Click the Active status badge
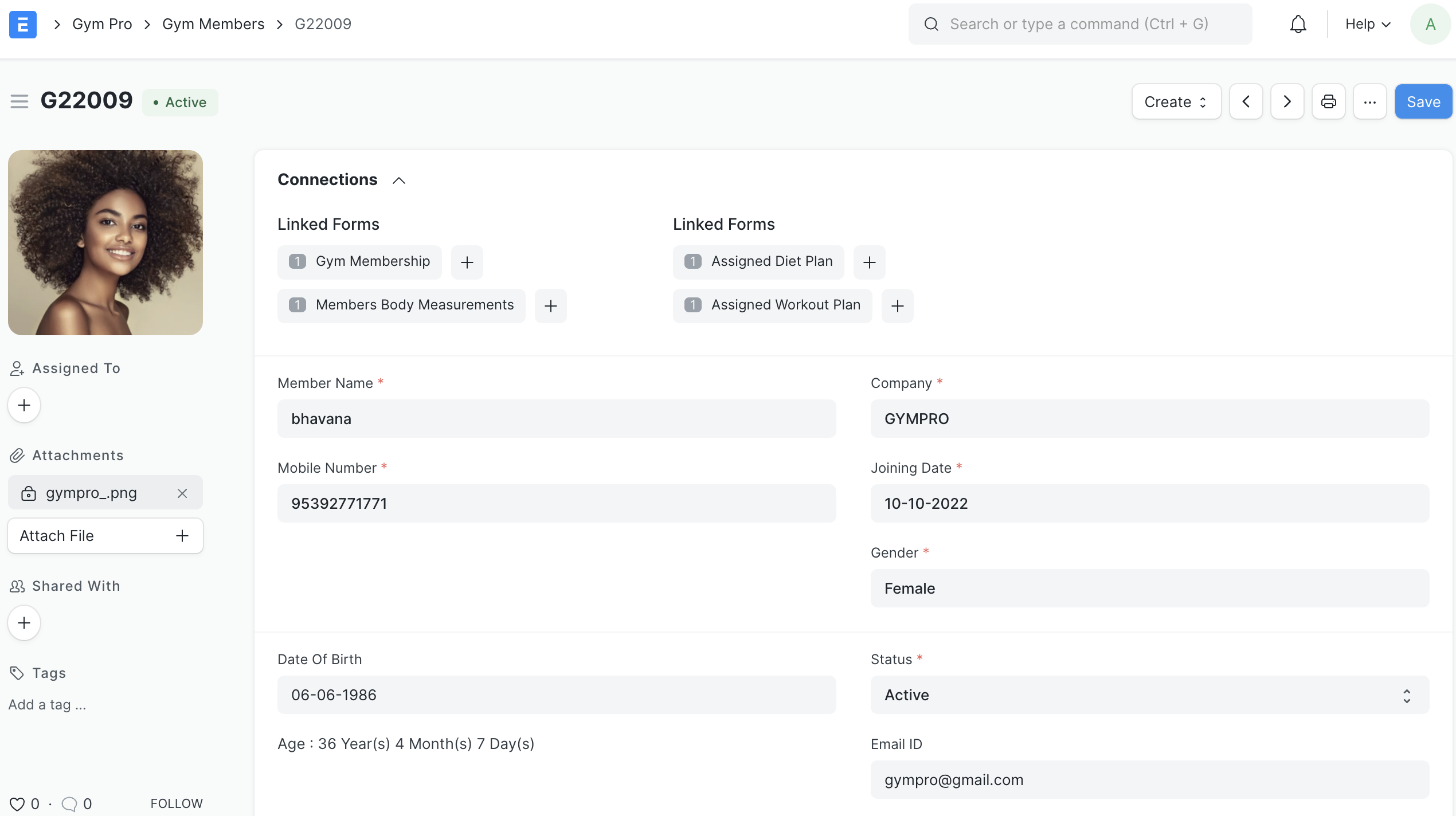This screenshot has width=1456, height=816. pyautogui.click(x=180, y=103)
